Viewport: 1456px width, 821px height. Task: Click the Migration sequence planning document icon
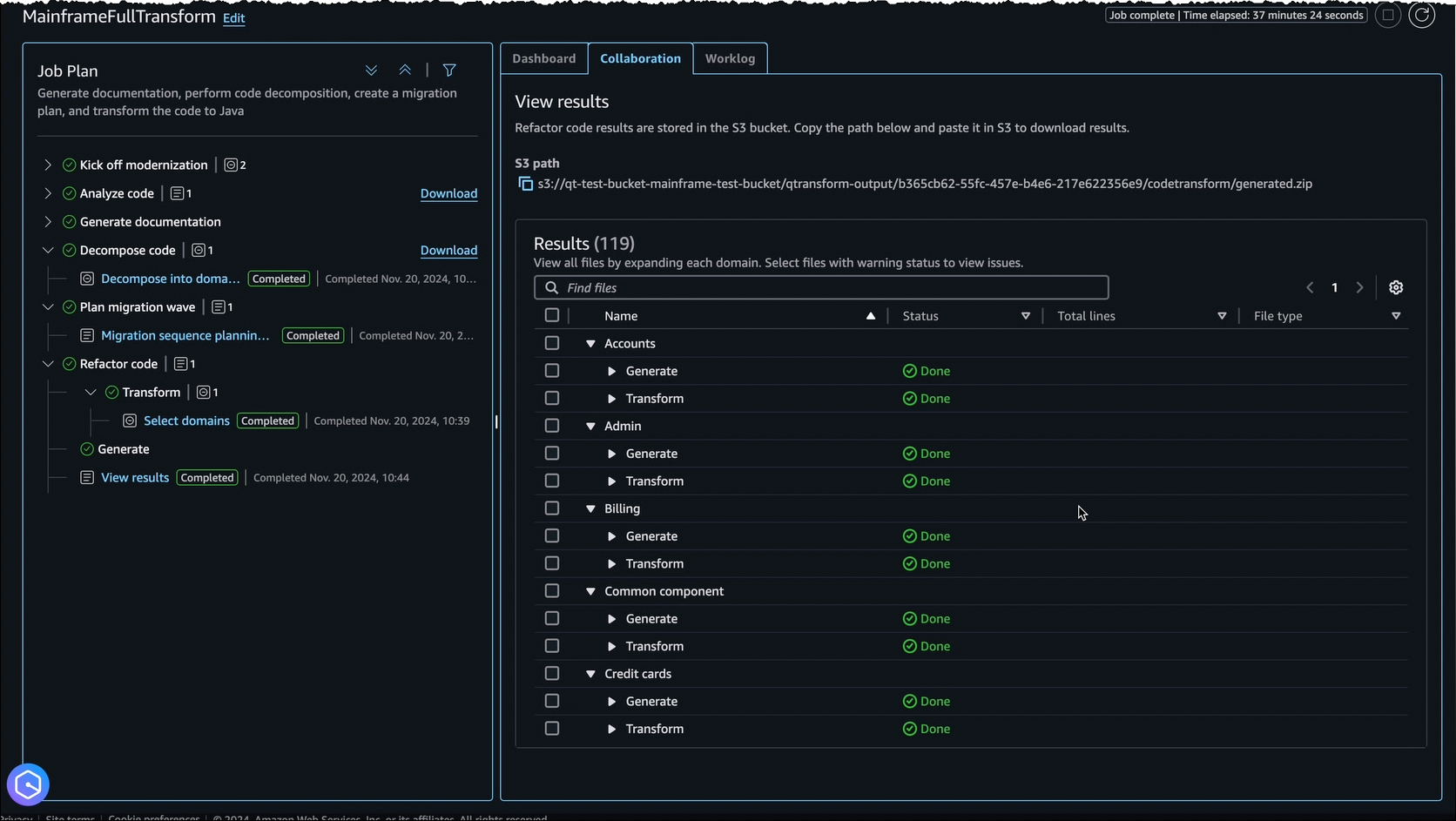(x=87, y=335)
